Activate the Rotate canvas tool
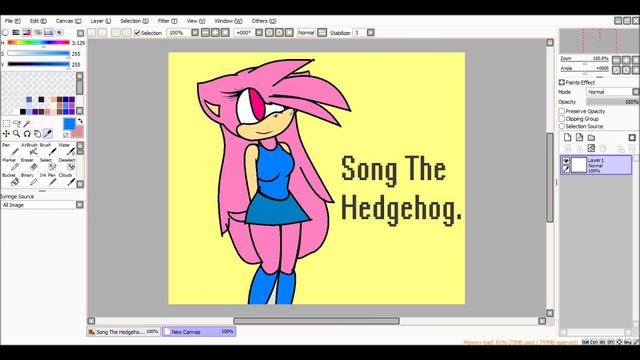This screenshot has width=640, height=360. tap(27, 133)
